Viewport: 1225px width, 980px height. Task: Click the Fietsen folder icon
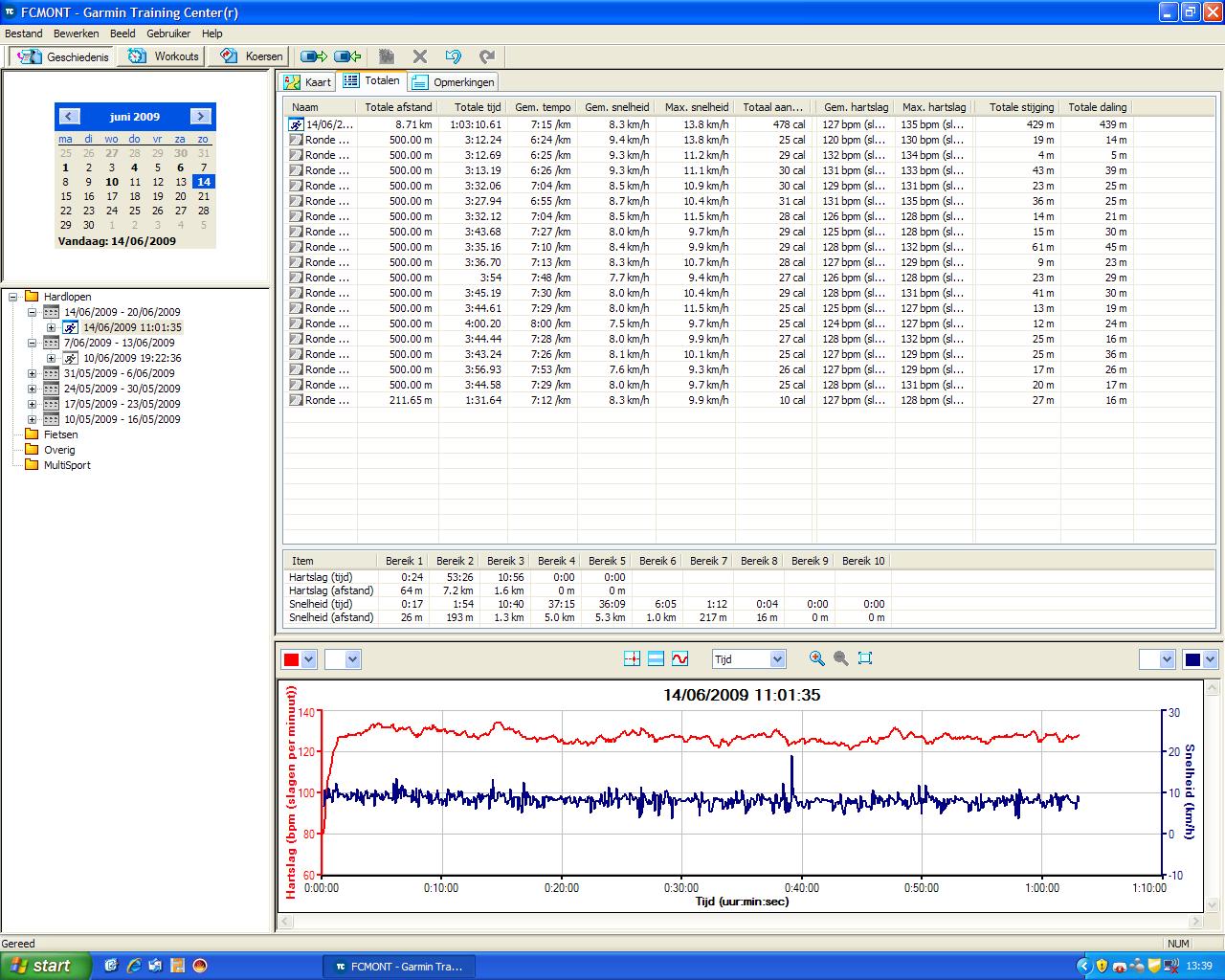click(32, 434)
